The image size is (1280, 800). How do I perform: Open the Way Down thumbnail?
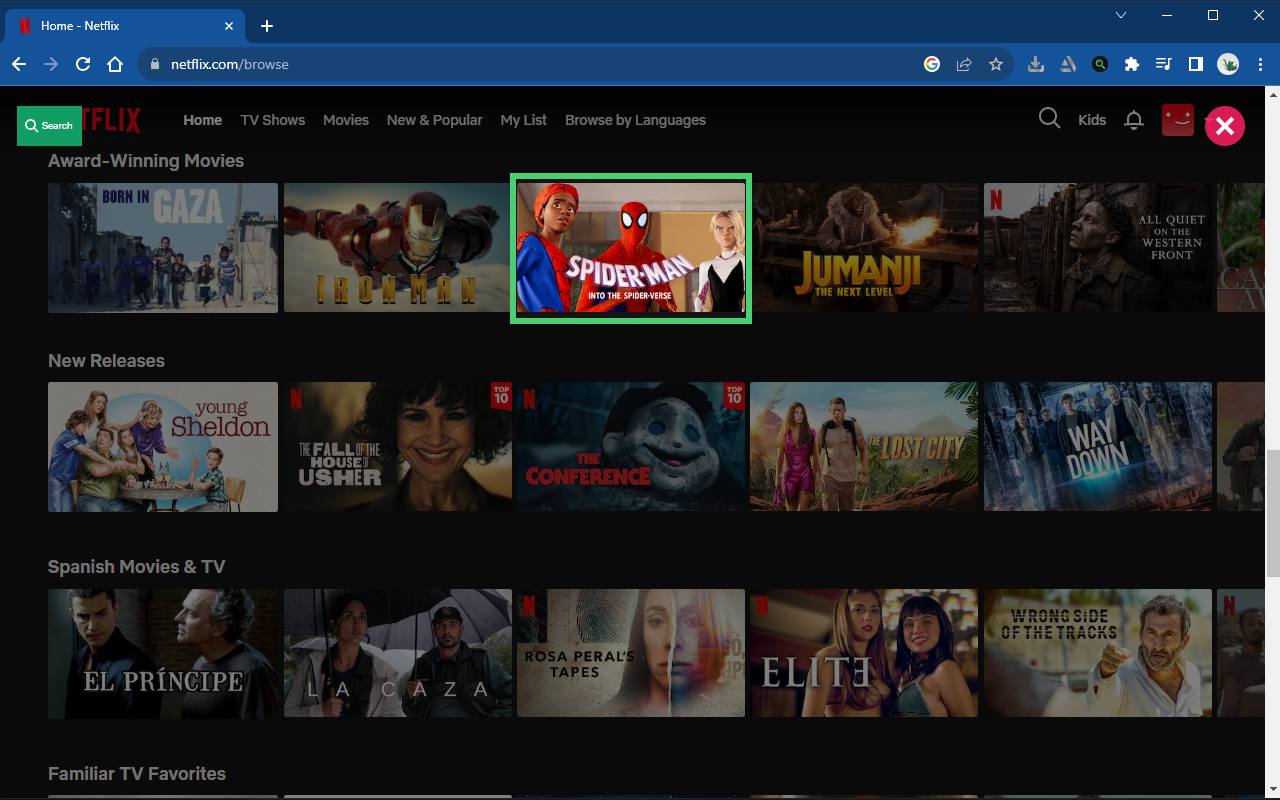point(1098,447)
